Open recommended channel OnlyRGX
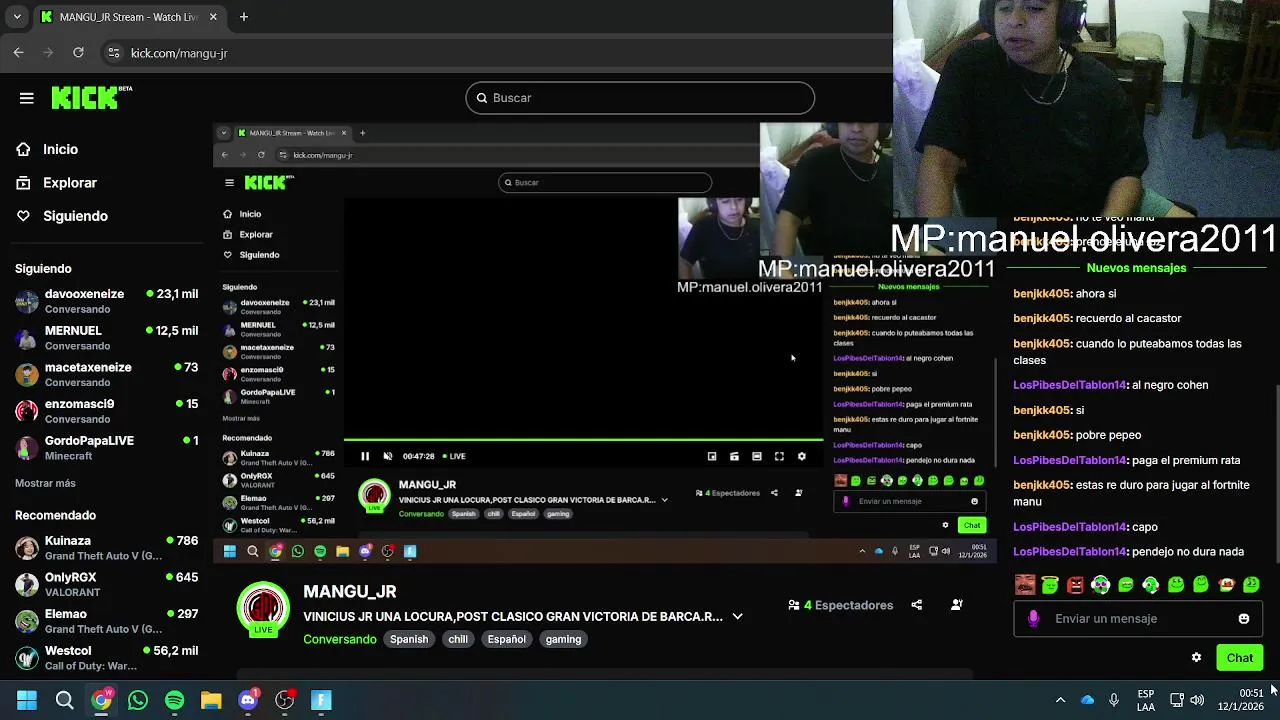 106,584
